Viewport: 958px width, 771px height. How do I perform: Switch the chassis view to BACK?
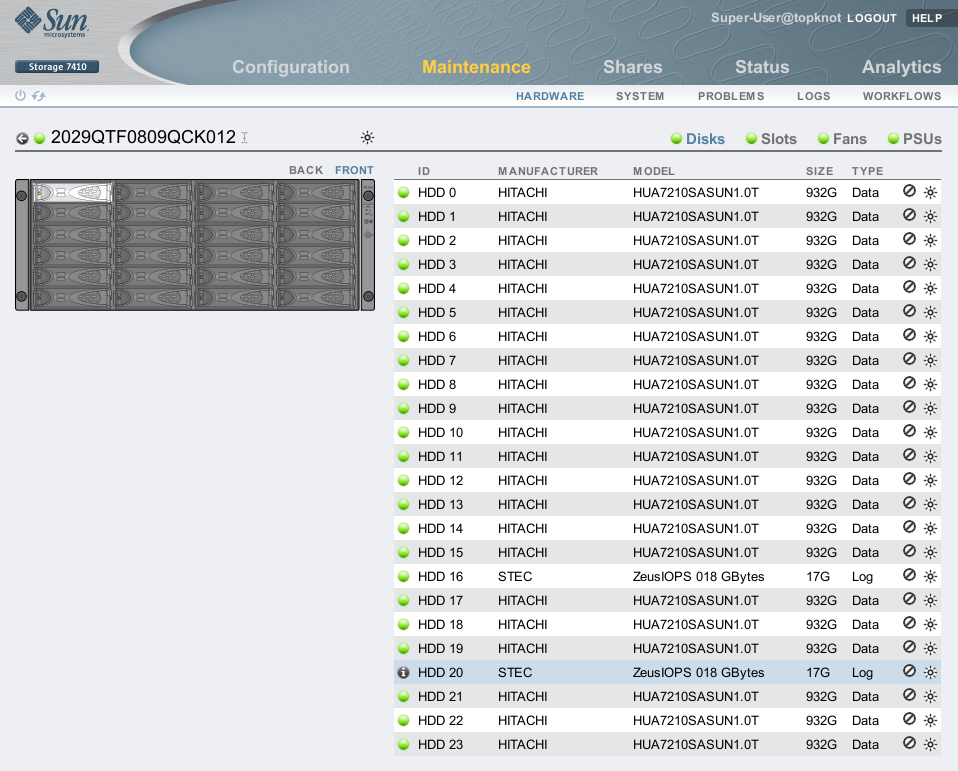(x=306, y=170)
